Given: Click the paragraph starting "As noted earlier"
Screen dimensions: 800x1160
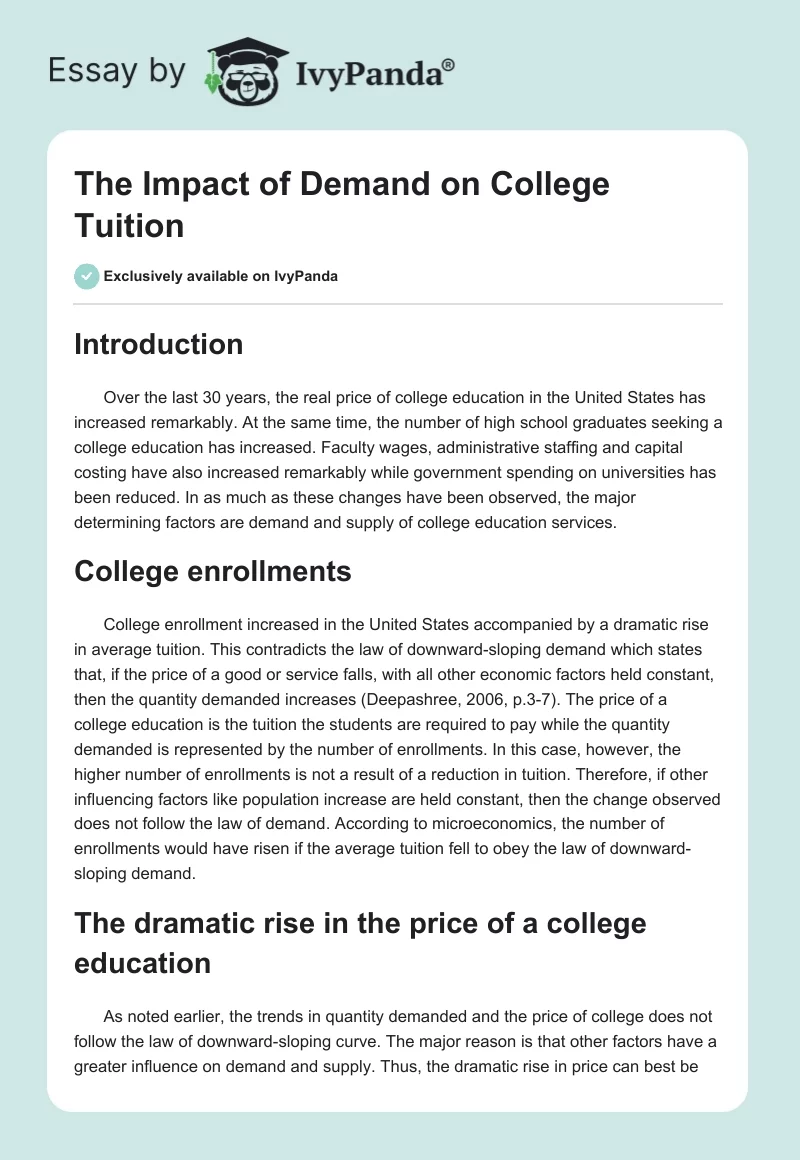Looking at the screenshot, I should [x=397, y=1039].
